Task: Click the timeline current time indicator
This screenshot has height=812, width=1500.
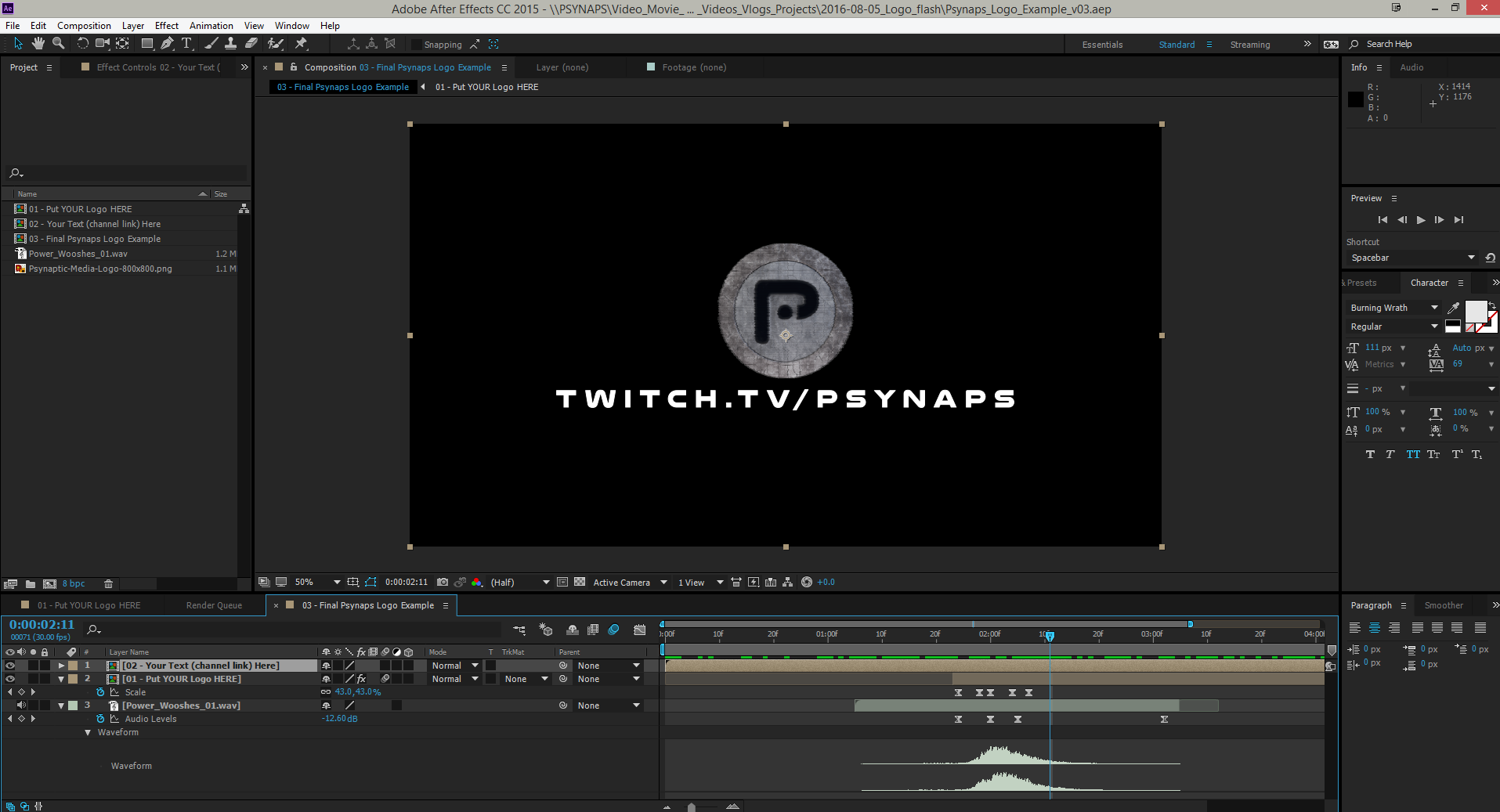Action: tap(1050, 636)
